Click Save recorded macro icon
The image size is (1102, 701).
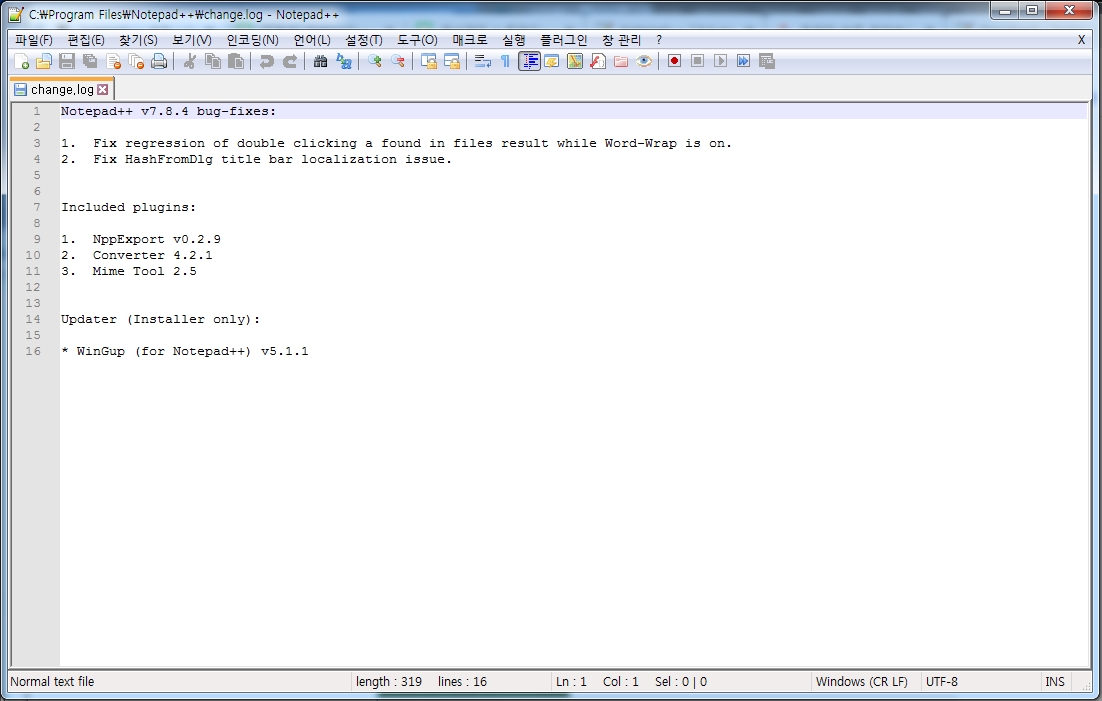pyautogui.click(x=767, y=61)
